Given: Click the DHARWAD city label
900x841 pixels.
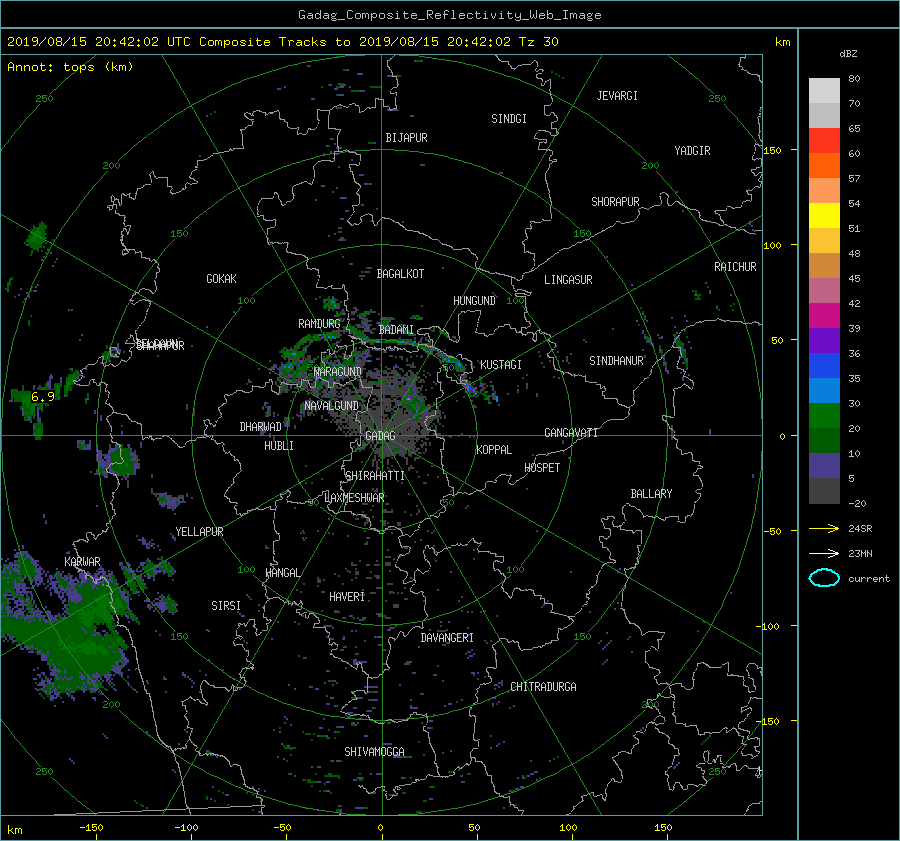Looking at the screenshot, I should tap(260, 427).
